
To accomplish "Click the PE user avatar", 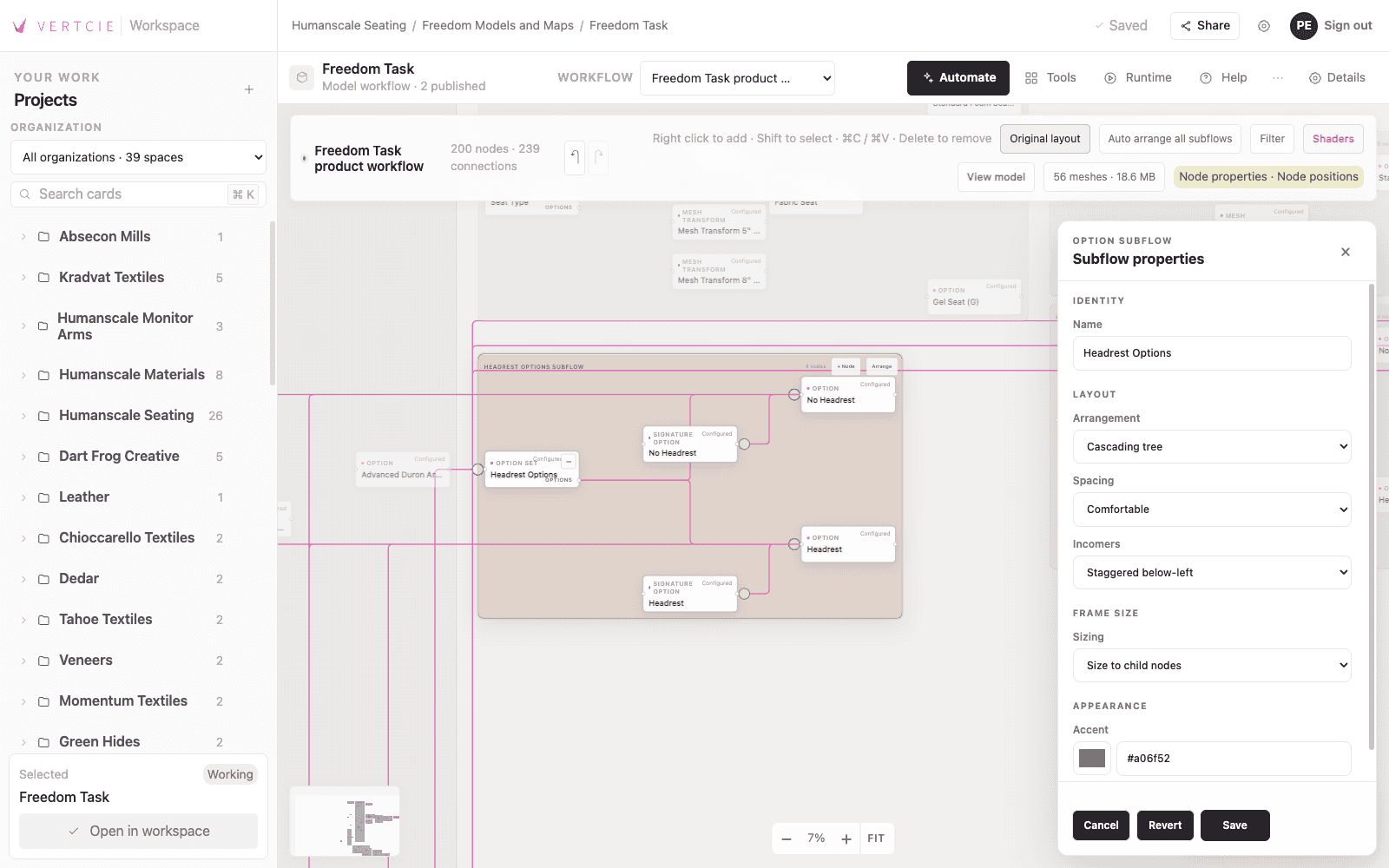I will [x=1304, y=26].
